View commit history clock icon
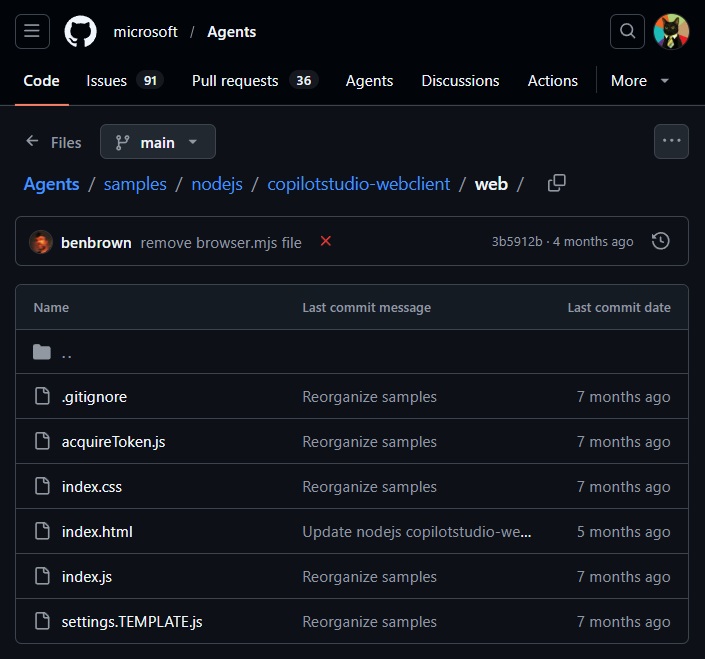 coord(660,242)
